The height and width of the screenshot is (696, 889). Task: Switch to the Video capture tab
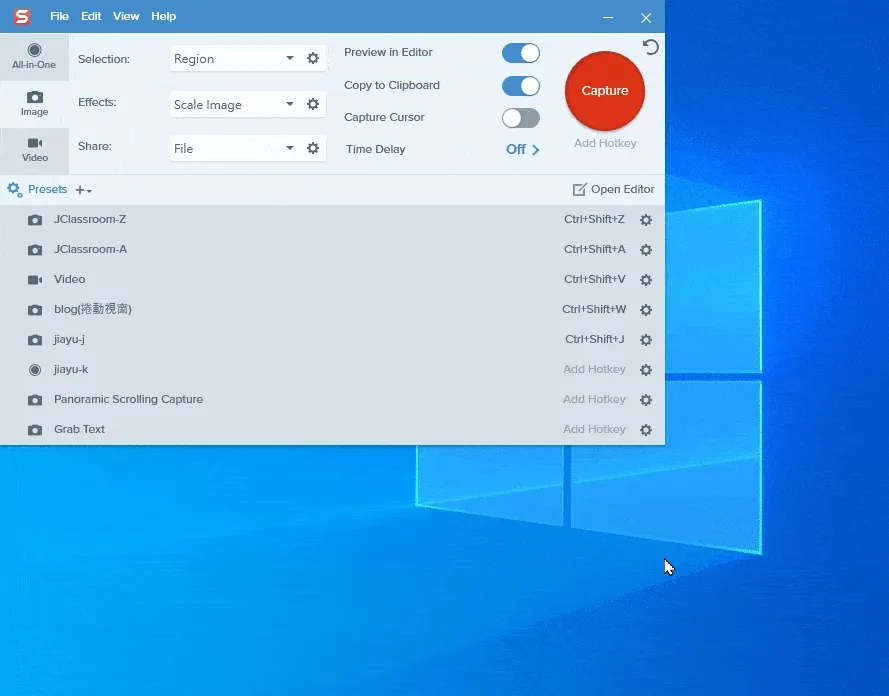pyautogui.click(x=34, y=150)
